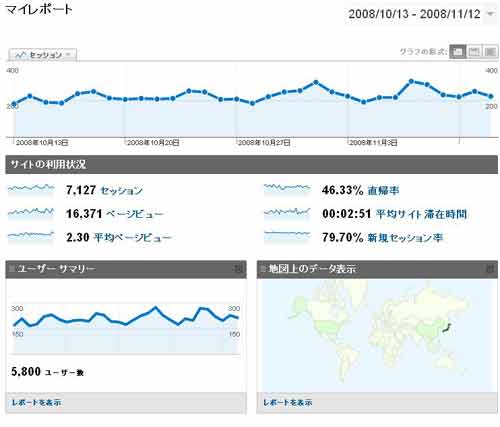Open the 平均サイト滞在時間 report link
500x427 pixels.
[x=421, y=214]
